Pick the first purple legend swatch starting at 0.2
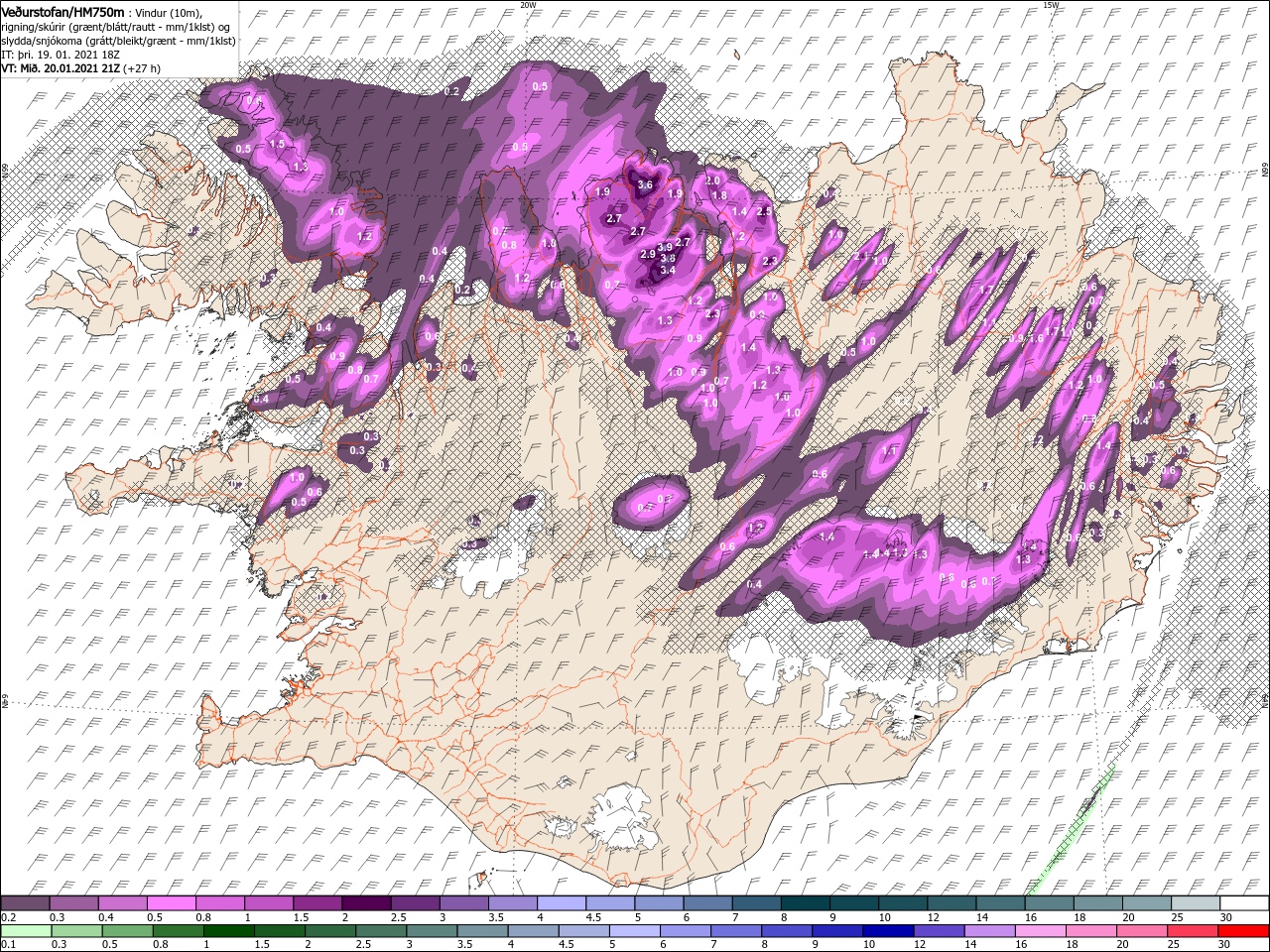The height and width of the screenshot is (952, 1270). 25,903
